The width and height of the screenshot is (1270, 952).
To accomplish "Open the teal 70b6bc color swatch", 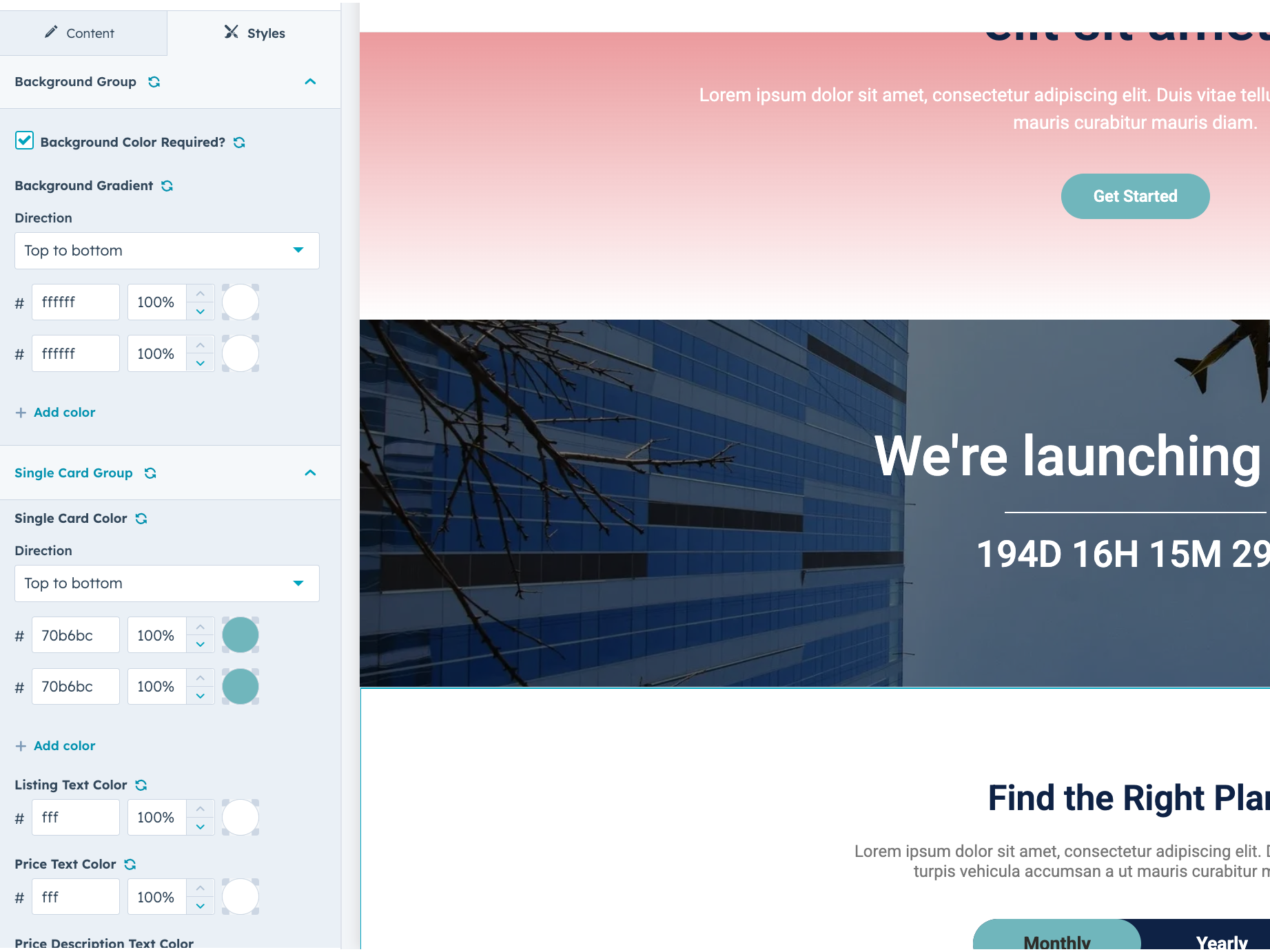I will pos(240,634).
